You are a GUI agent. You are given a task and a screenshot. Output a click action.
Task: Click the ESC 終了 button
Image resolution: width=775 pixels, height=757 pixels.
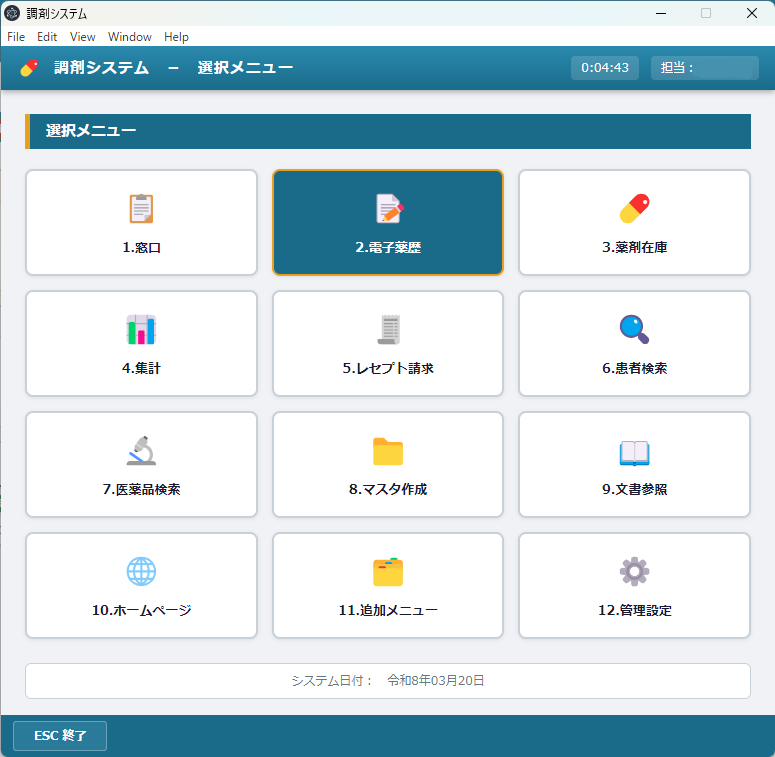pyautogui.click(x=60, y=736)
